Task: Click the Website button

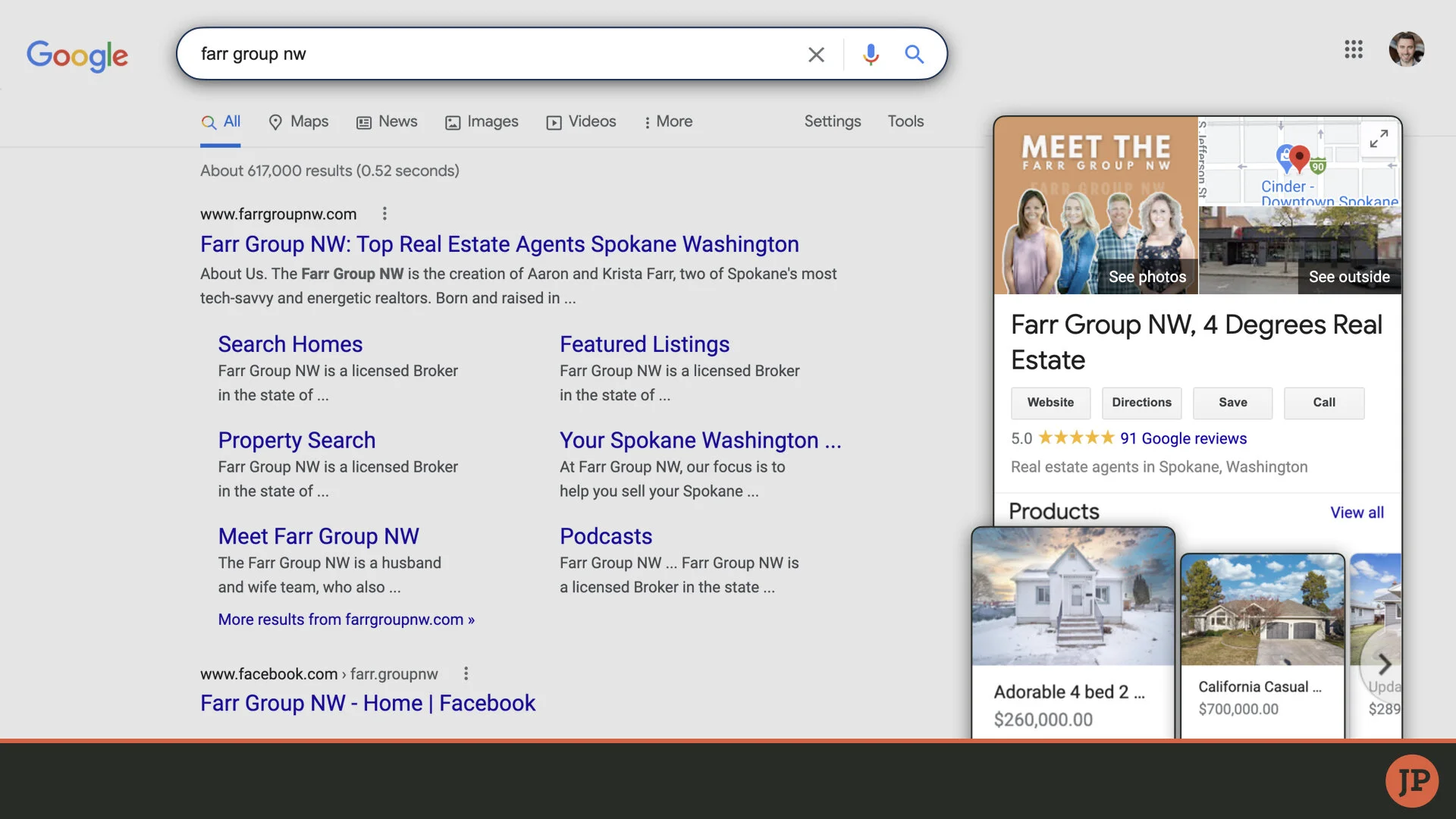Action: coord(1050,403)
